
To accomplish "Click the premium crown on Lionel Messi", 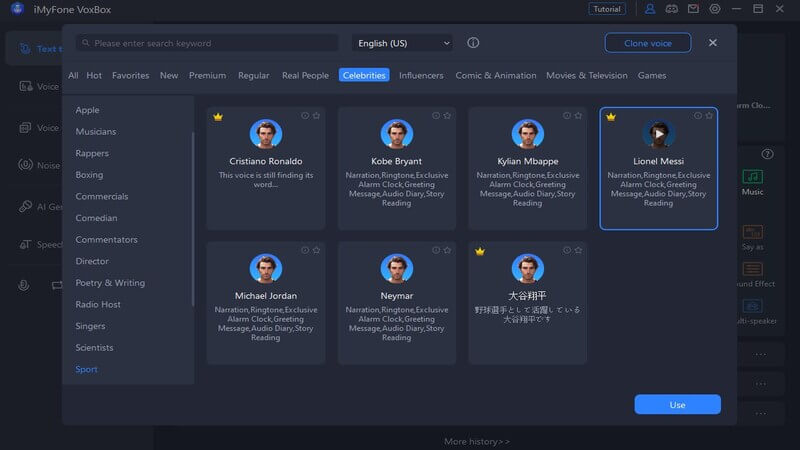I will [611, 117].
